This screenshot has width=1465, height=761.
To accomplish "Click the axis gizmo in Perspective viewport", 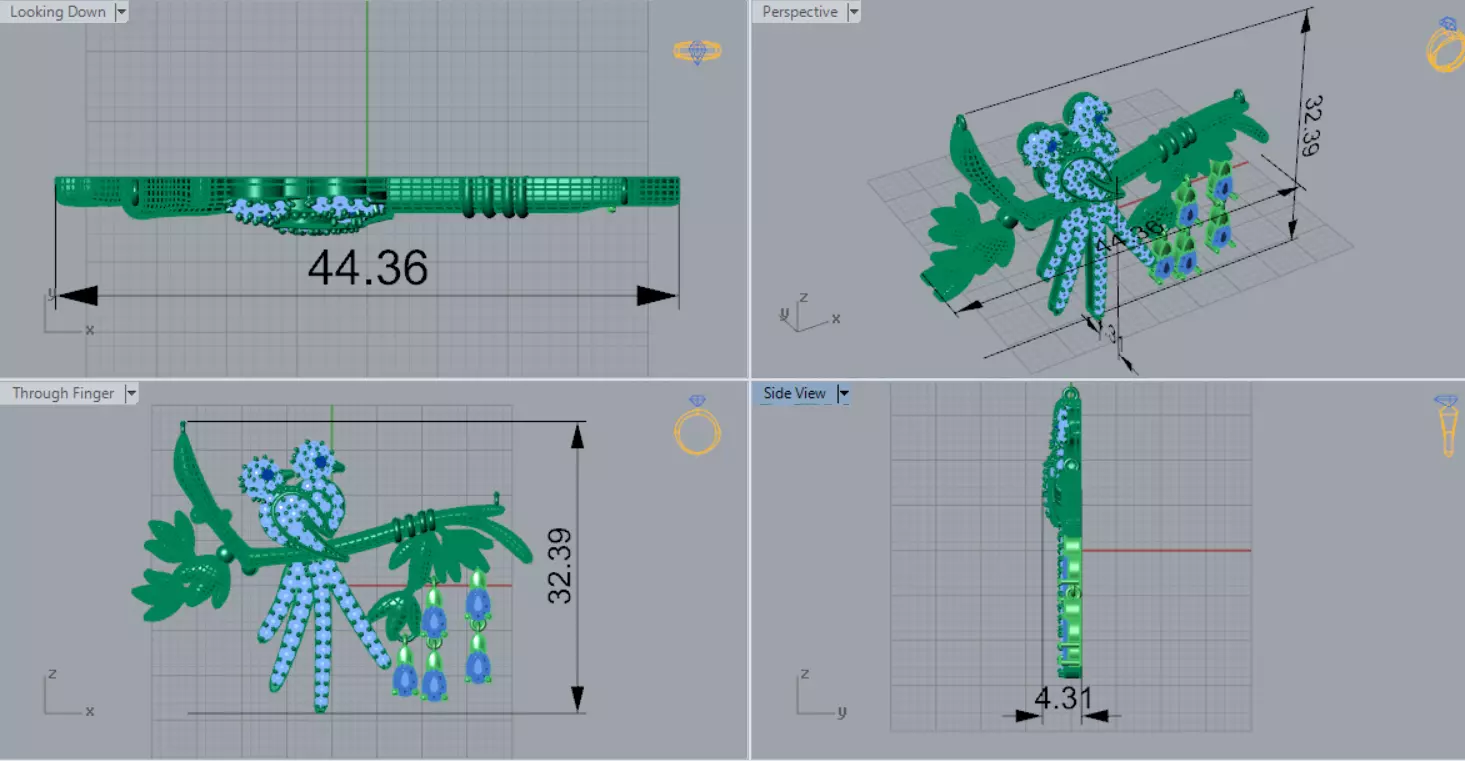I will (808, 313).
